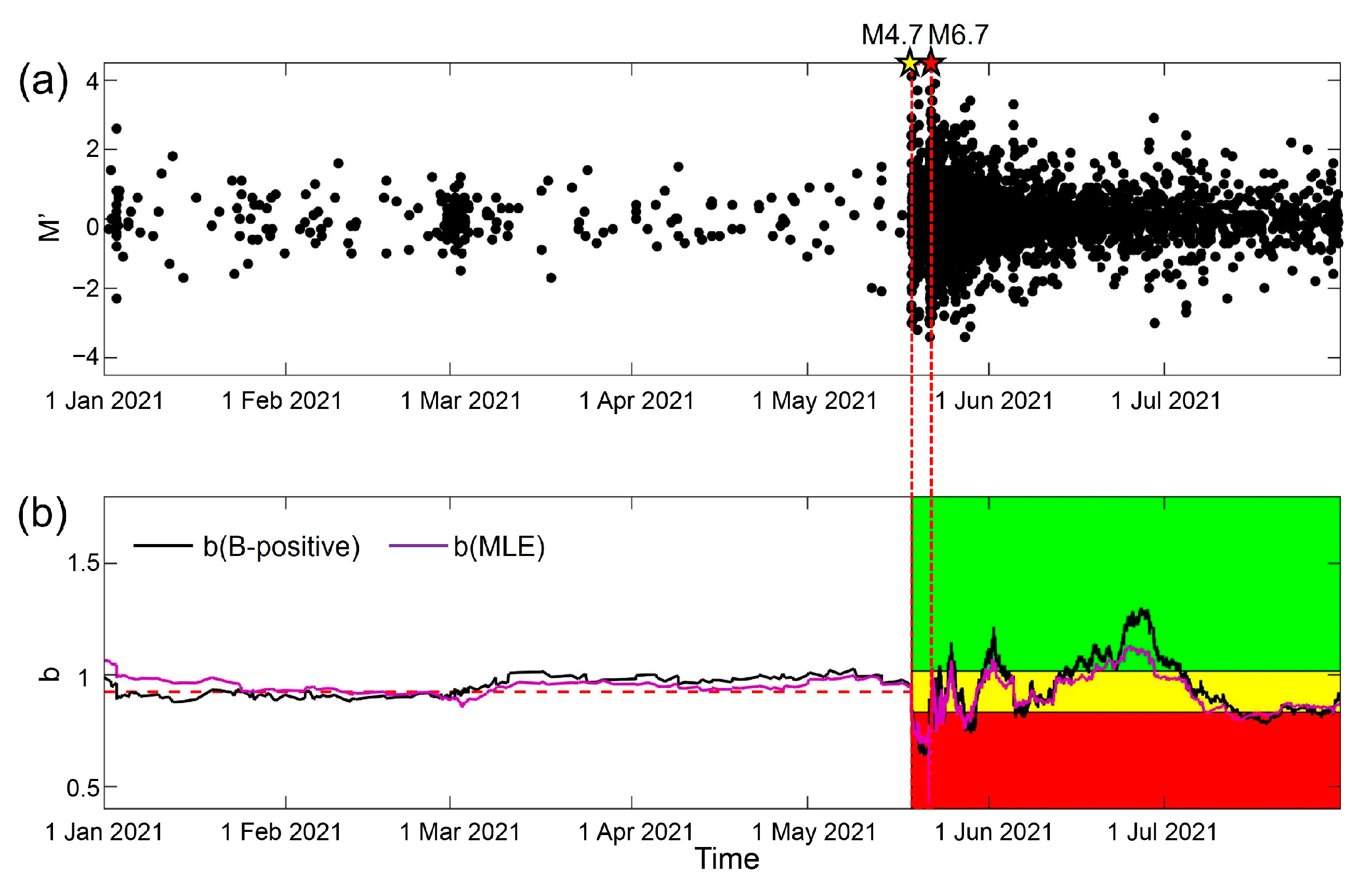The image size is (1372, 887).
Task: Click the (a) panel label
Action: [x=43, y=83]
